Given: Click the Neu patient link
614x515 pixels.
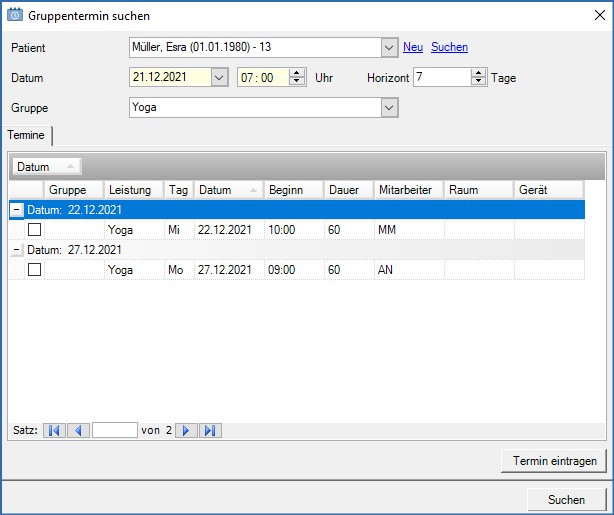Looking at the screenshot, I should click(x=412, y=47).
